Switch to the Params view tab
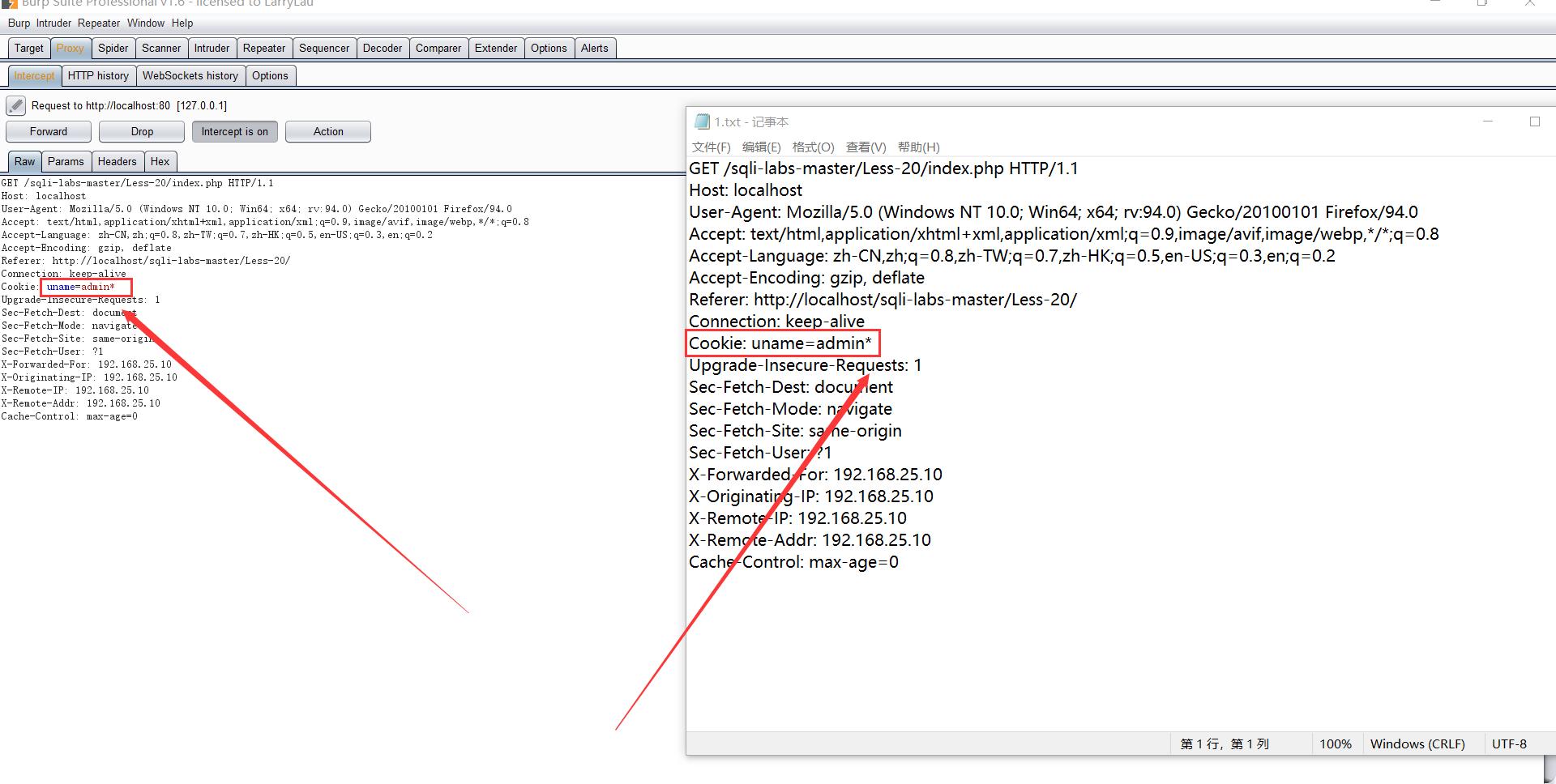This screenshot has height=784, width=1556. 66,162
